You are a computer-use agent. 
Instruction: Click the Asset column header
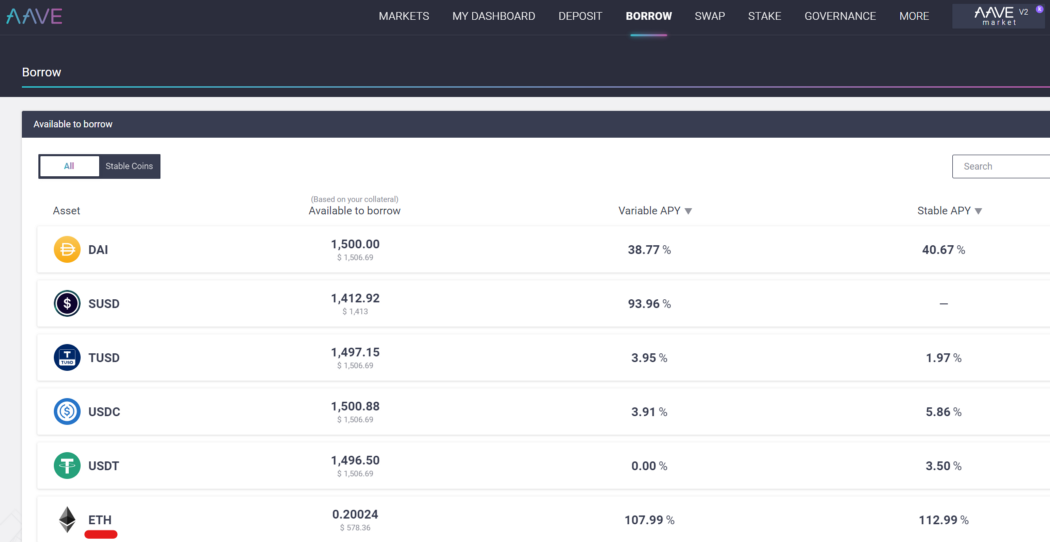pos(66,211)
